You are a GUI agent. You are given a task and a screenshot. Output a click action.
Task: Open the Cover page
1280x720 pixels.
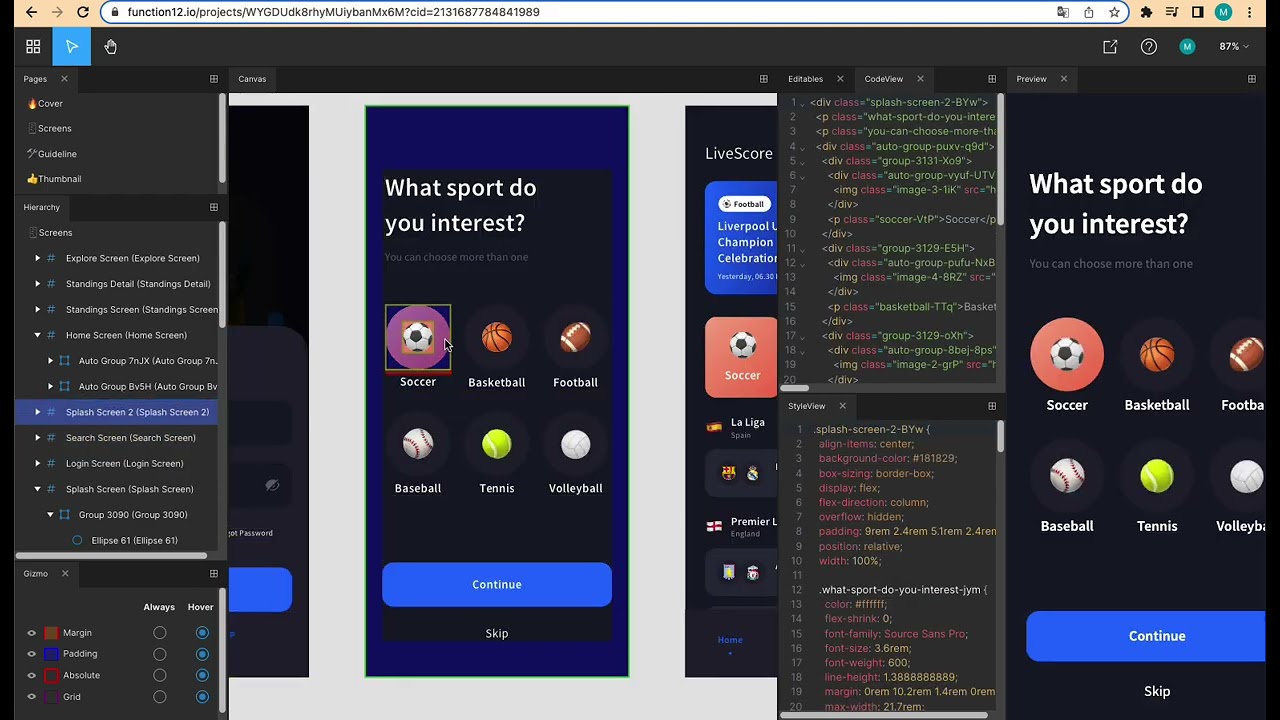click(x=45, y=103)
